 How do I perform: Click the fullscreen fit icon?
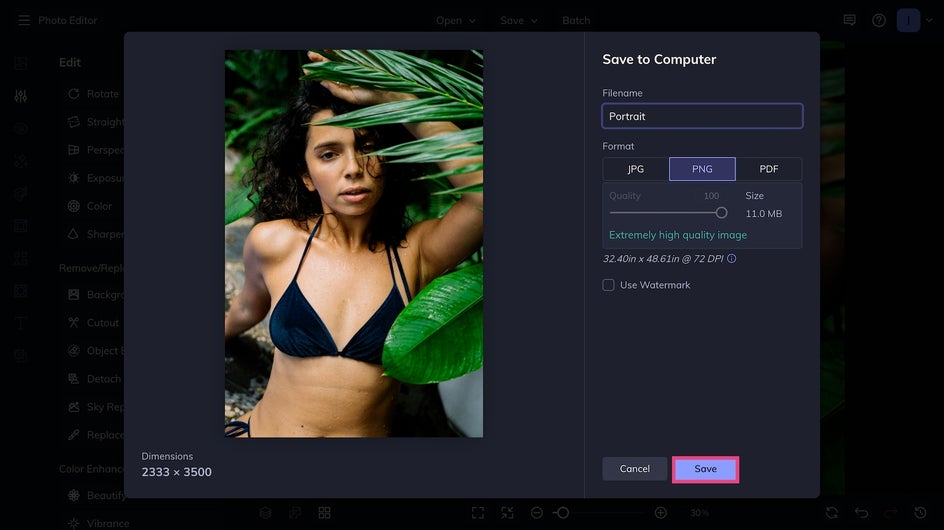point(478,513)
